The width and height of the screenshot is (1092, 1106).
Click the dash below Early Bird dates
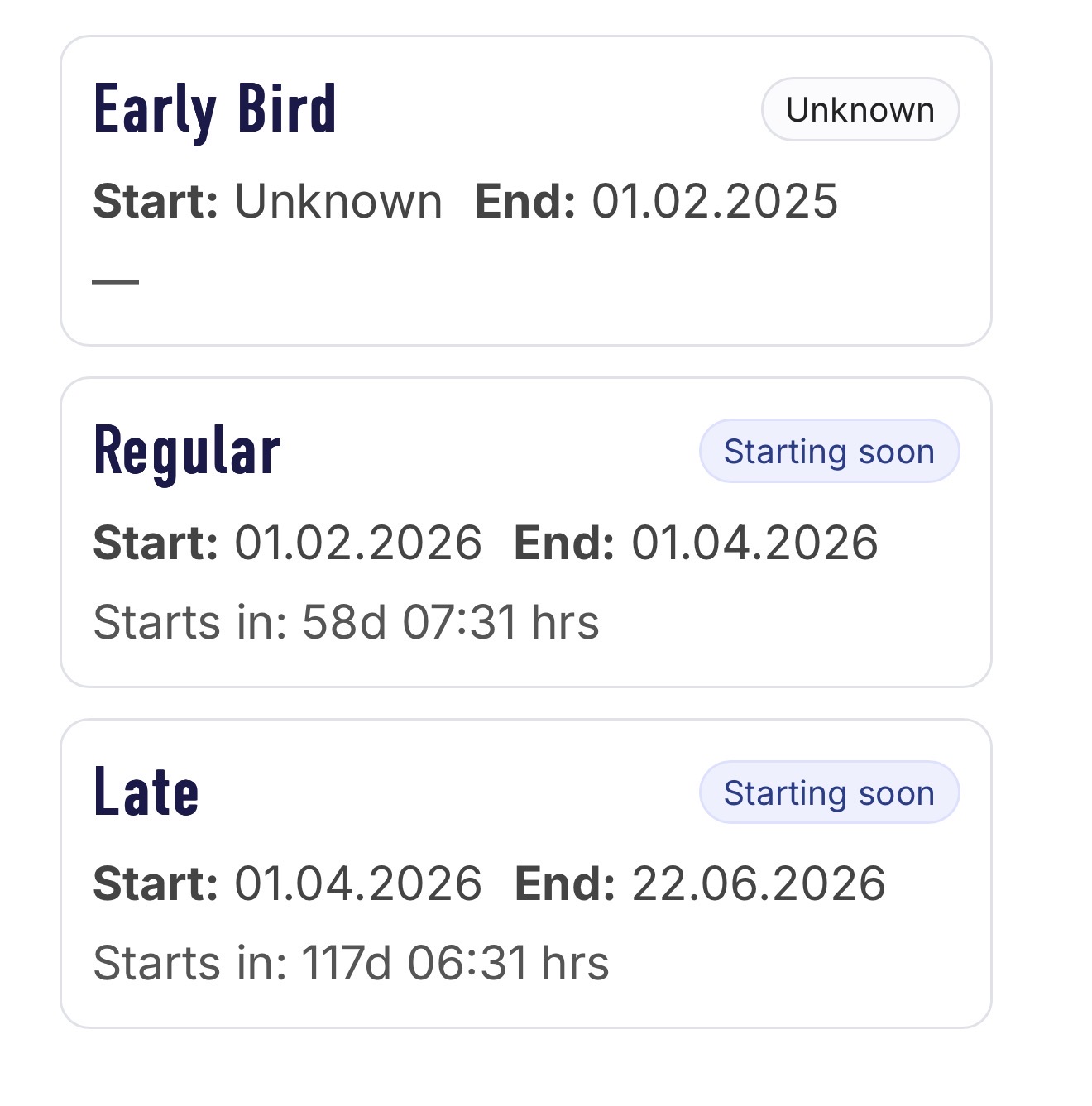[116, 281]
